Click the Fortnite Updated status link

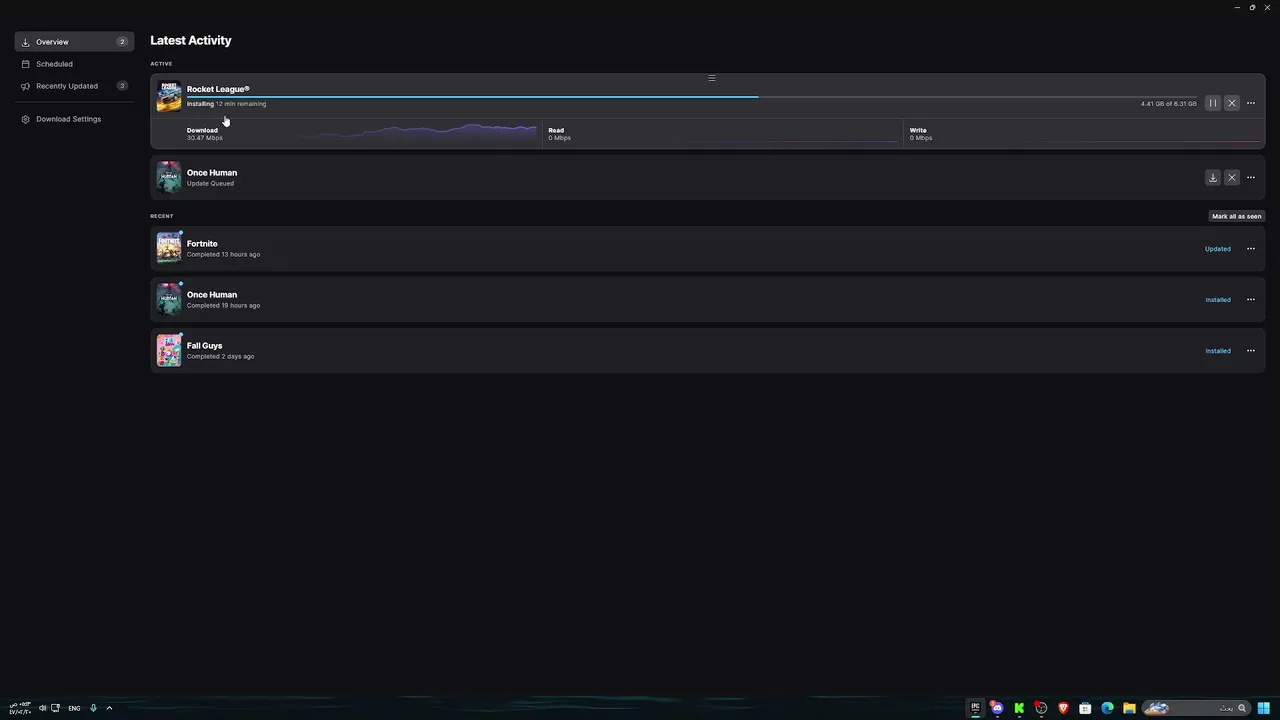pyautogui.click(x=1218, y=249)
